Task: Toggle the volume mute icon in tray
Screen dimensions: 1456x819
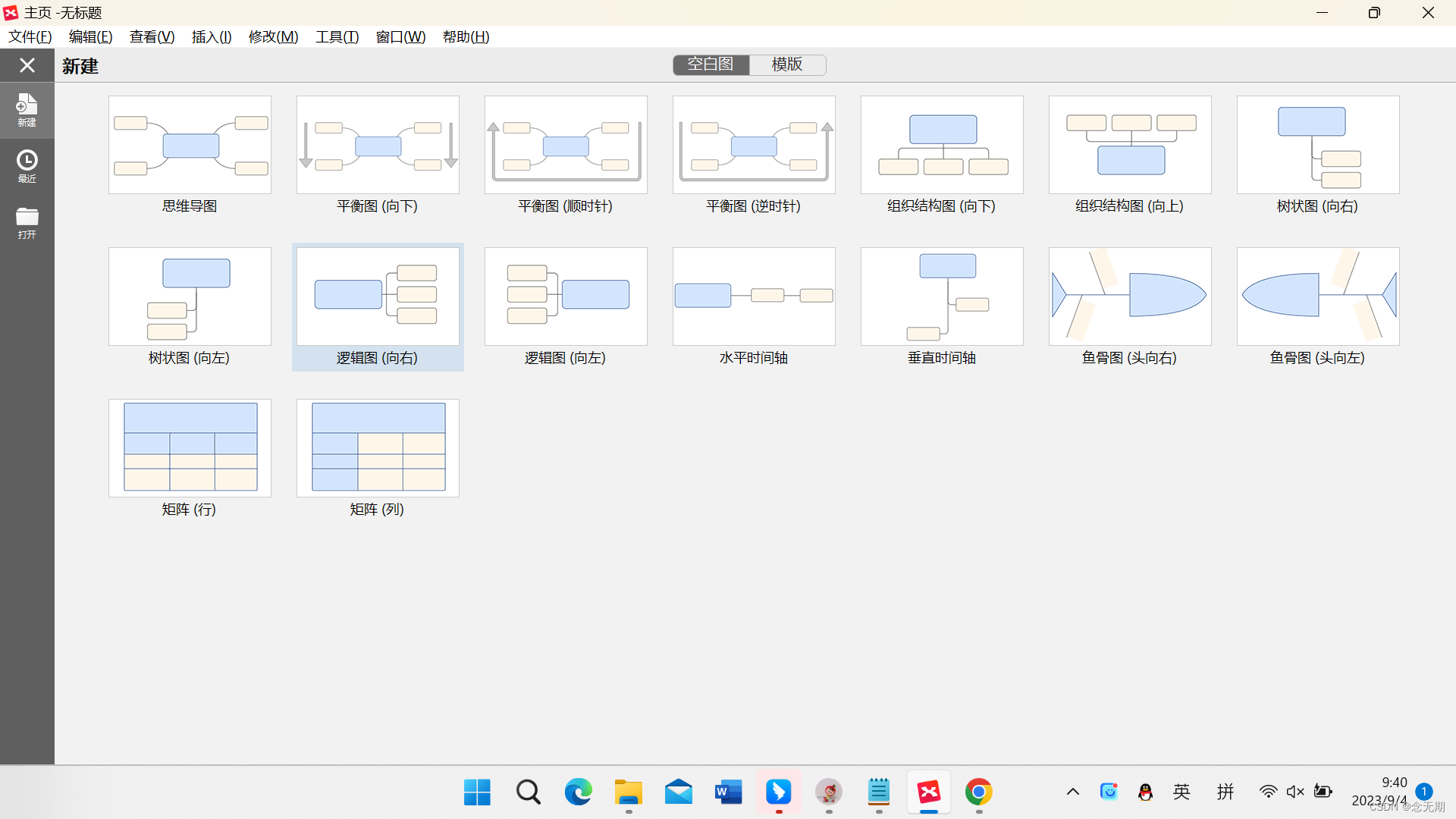Action: [1294, 792]
